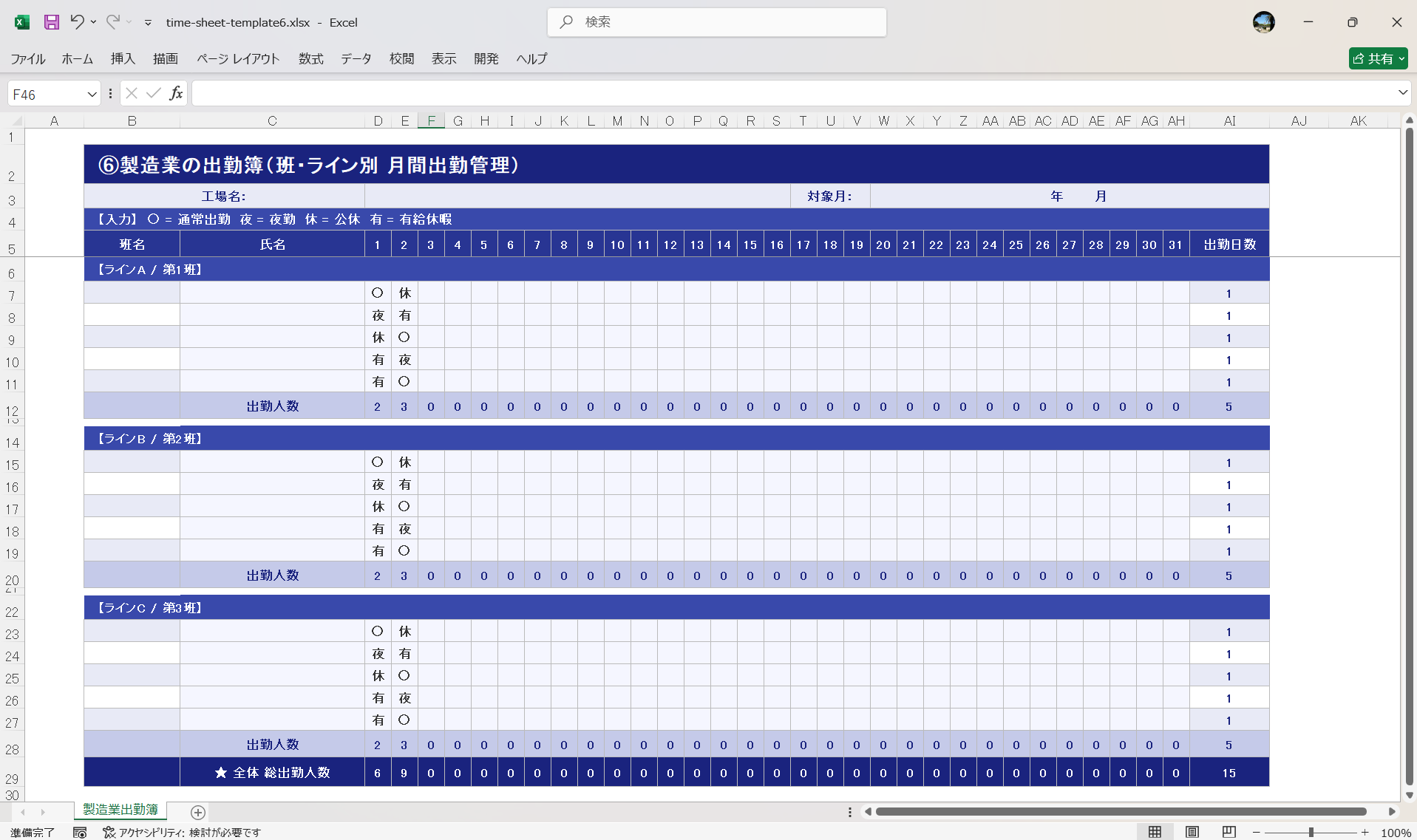Click the Undo arrow icon

tap(77, 22)
